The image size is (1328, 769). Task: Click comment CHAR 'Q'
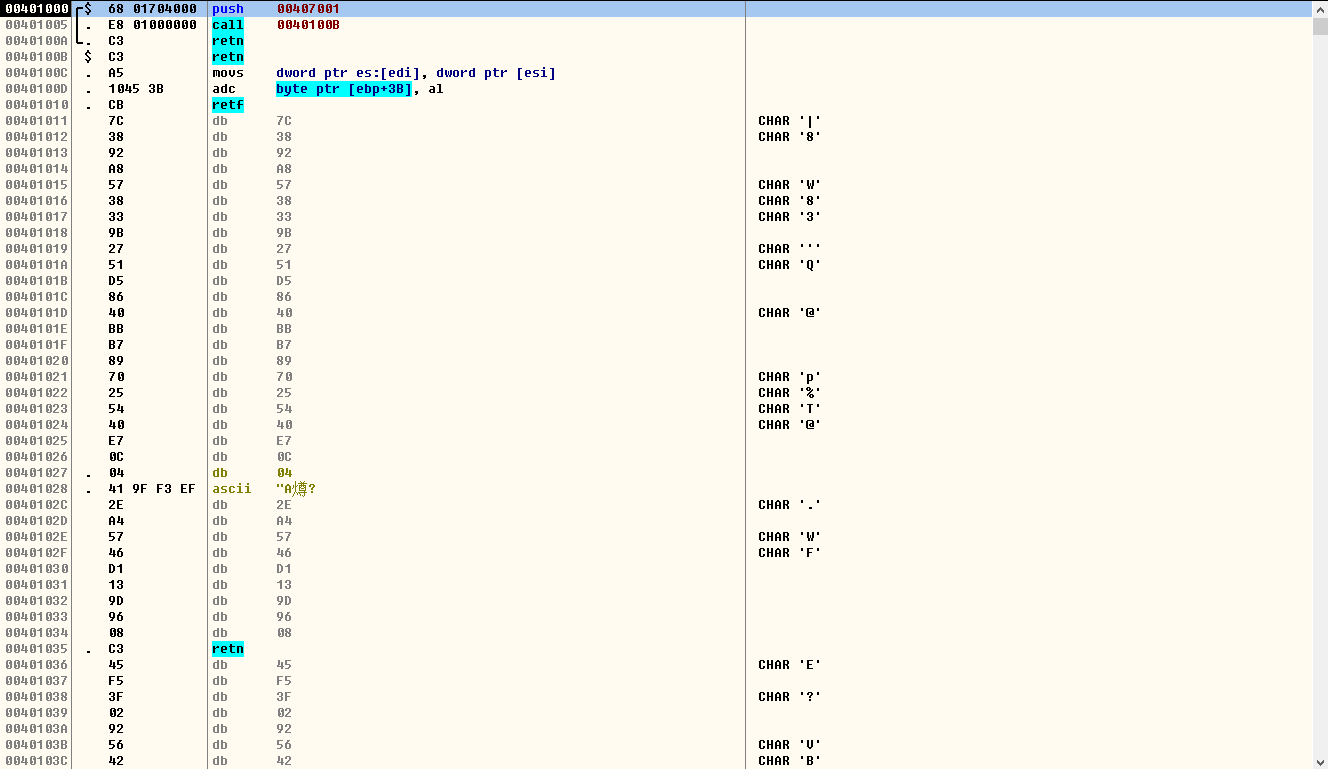coord(789,265)
